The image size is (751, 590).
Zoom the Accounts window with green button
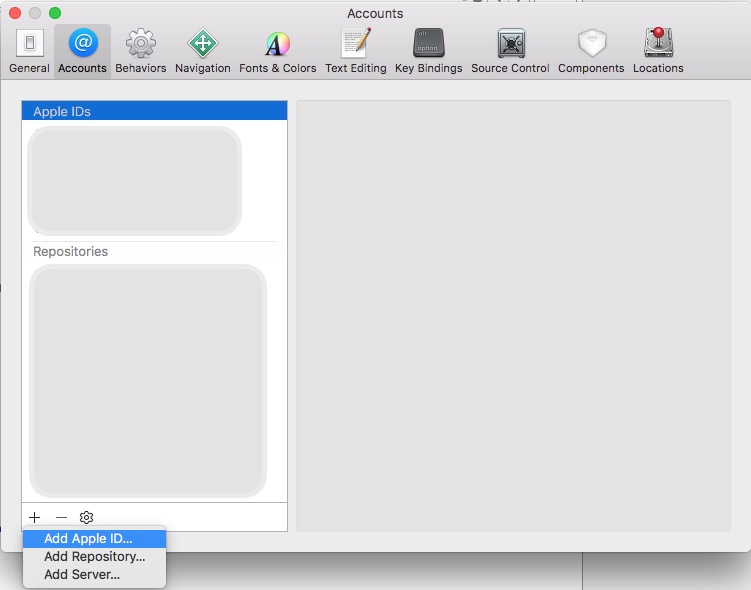click(x=55, y=13)
